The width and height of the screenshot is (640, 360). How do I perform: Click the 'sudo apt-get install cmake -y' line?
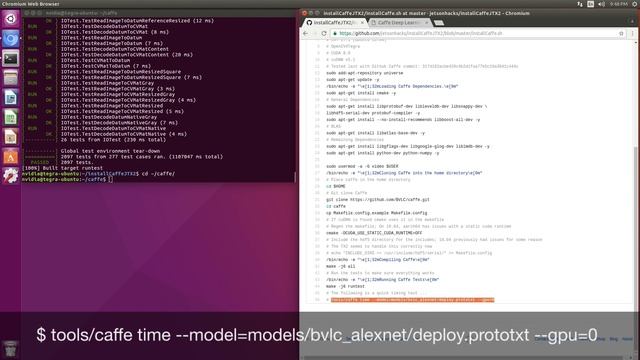click(361, 93)
